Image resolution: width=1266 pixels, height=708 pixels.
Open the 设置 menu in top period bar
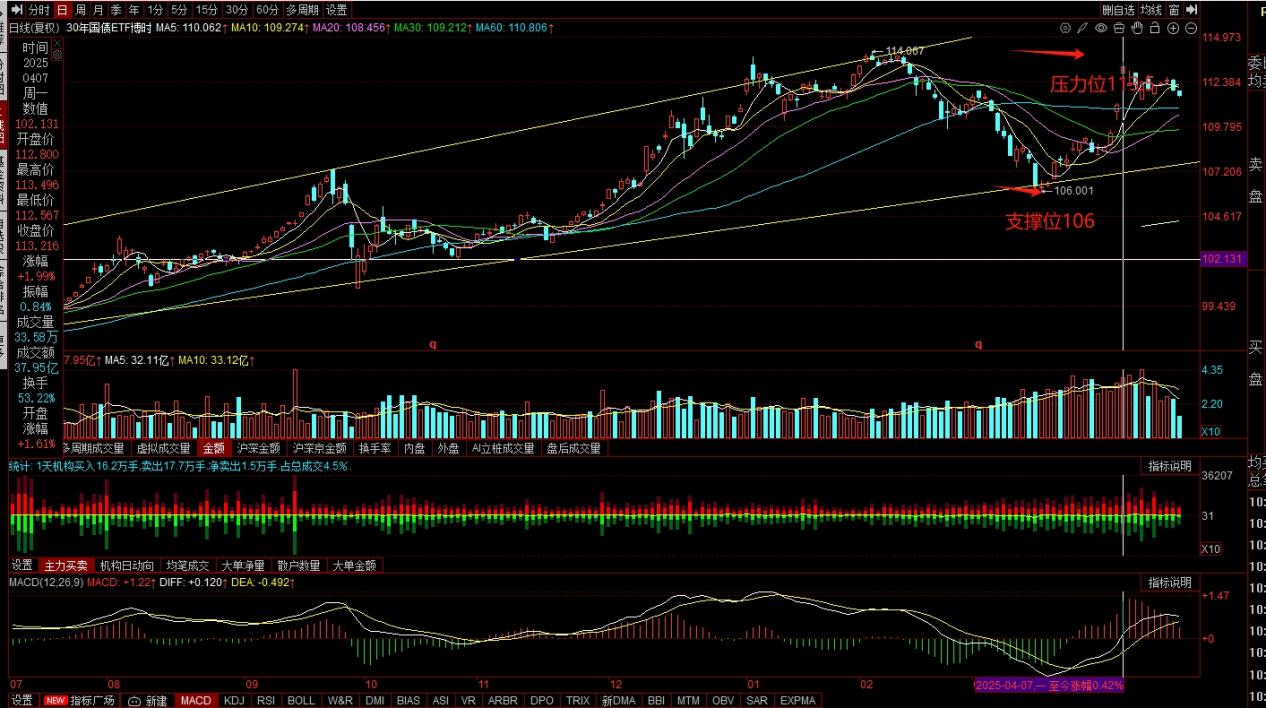coord(338,9)
